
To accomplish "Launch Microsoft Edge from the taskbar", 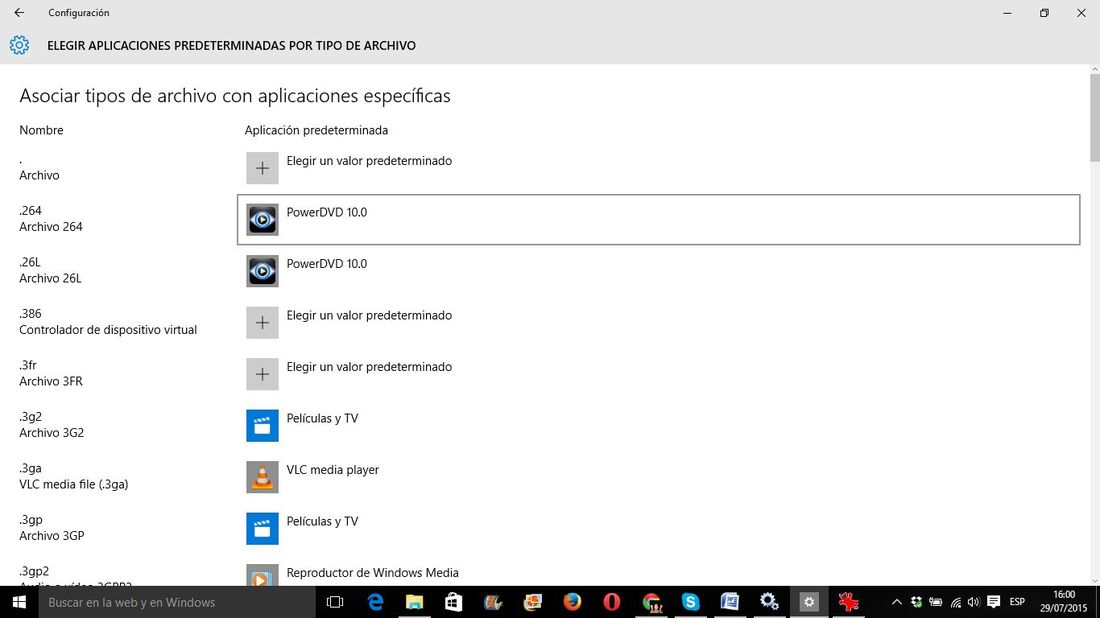I will [x=375, y=602].
